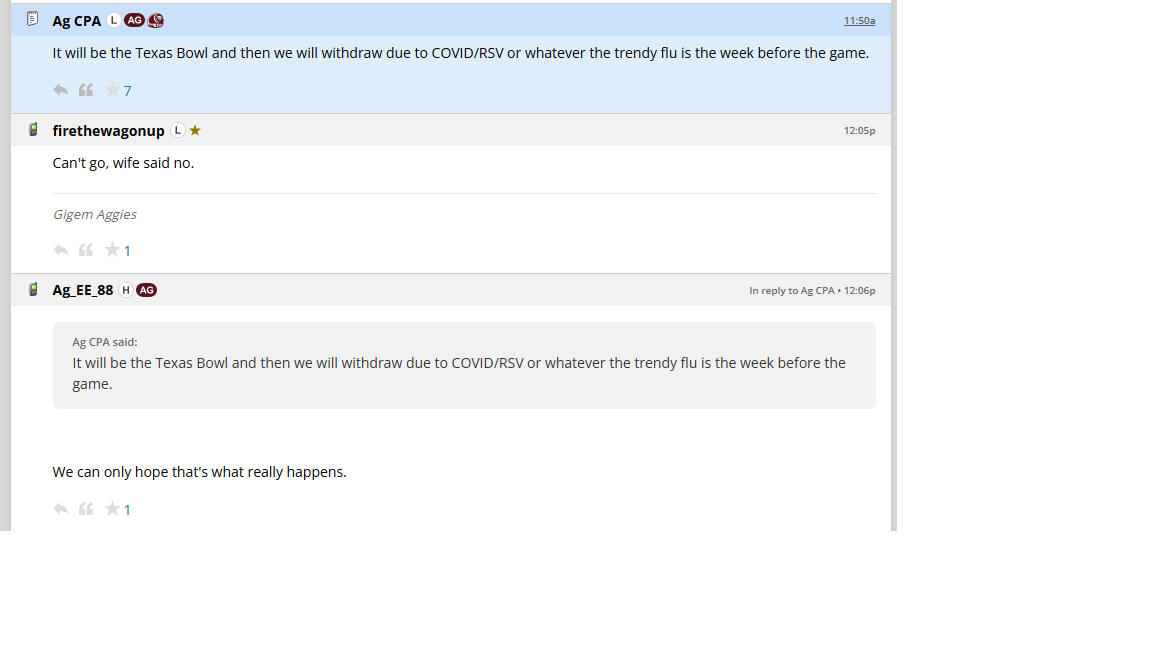Screen dimensions: 1152x648
Task: Click "We can only hope that's what really happens."
Action: click(199, 472)
